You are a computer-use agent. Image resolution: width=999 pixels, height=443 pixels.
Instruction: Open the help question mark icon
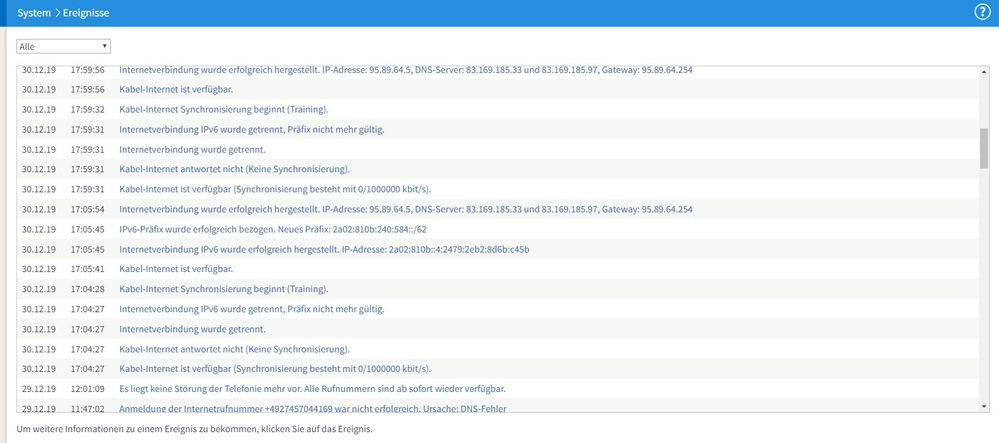(982, 12)
